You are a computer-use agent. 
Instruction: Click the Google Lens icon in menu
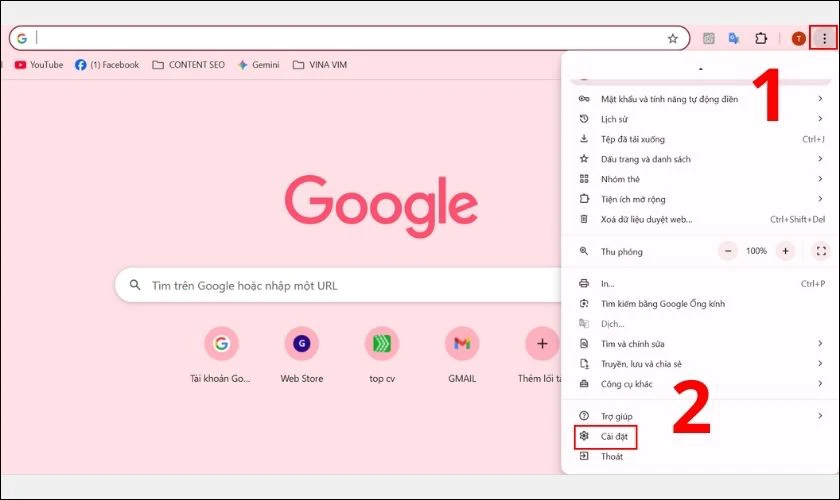(584, 303)
